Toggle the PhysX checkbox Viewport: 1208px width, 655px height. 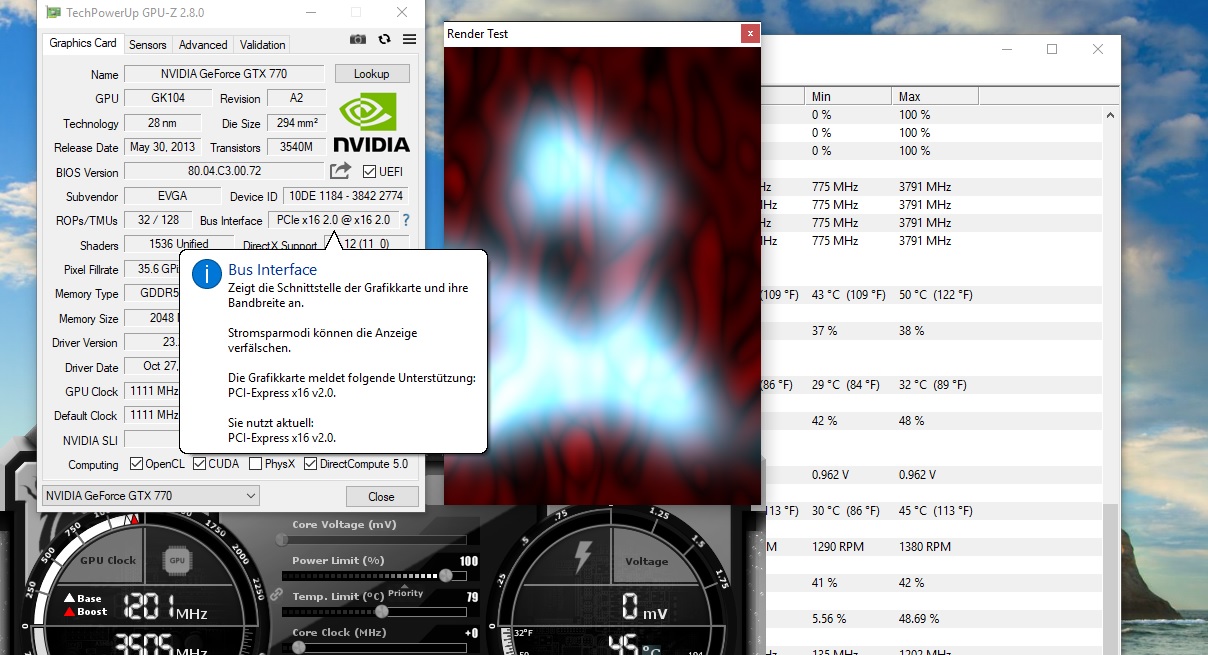point(255,464)
